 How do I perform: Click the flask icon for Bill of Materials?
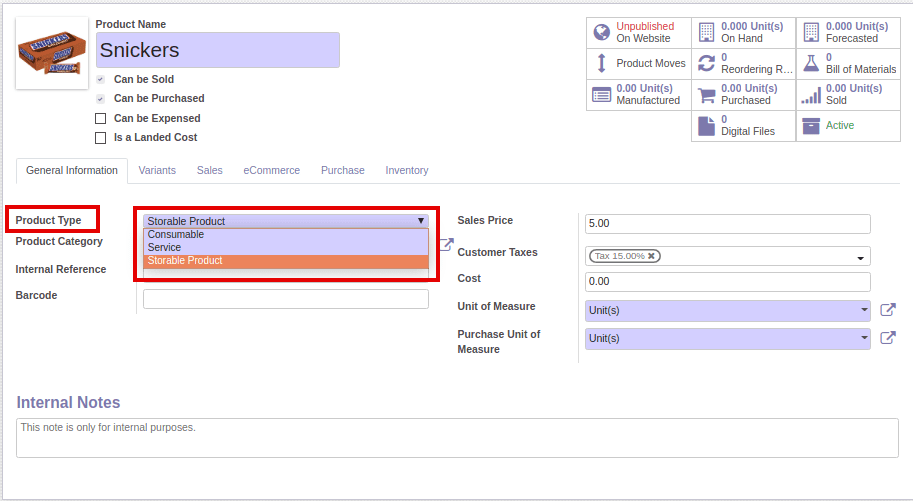pyautogui.click(x=811, y=63)
